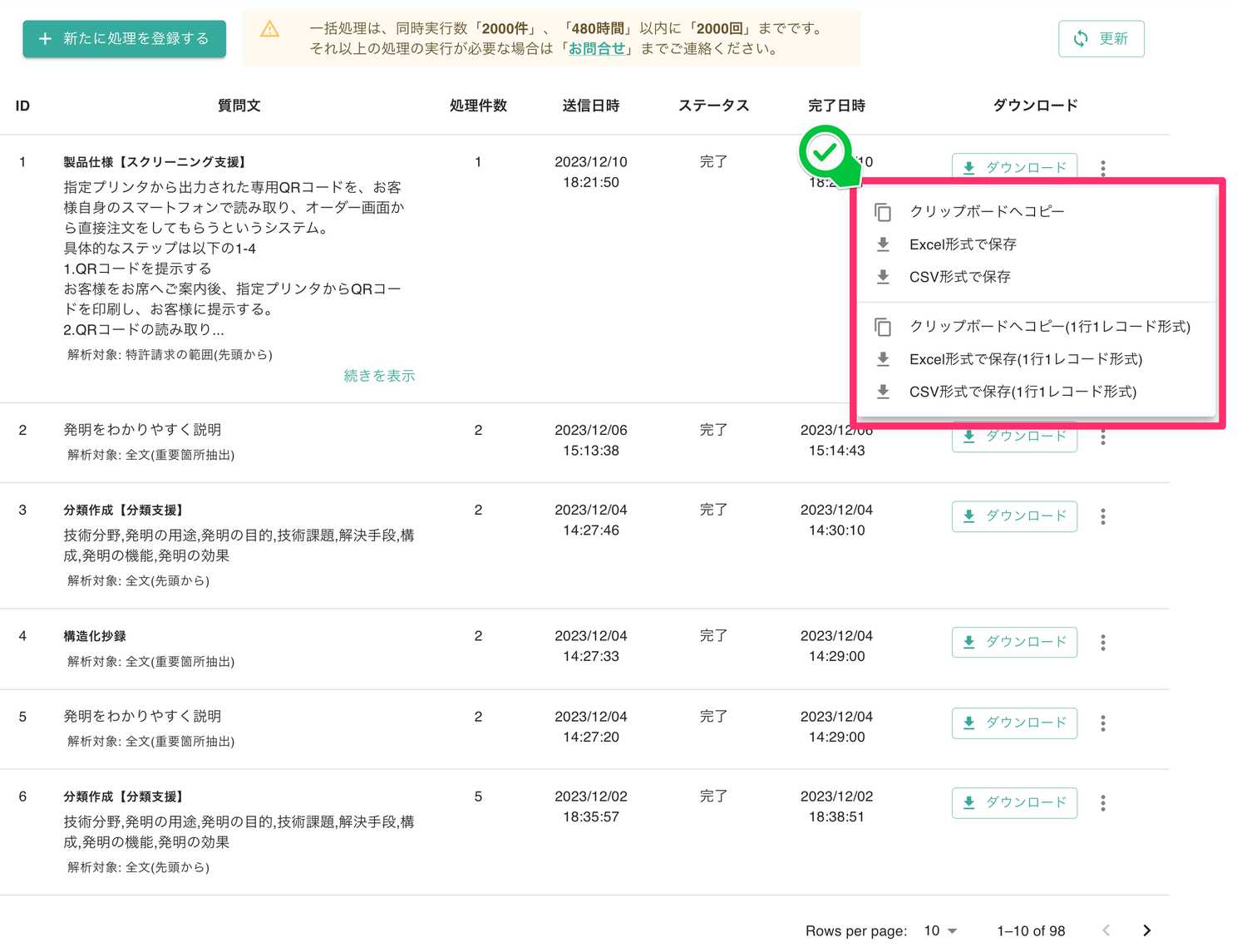Select Excel形式で保存 menu item
The height and width of the screenshot is (952, 1247).
tap(1036, 244)
